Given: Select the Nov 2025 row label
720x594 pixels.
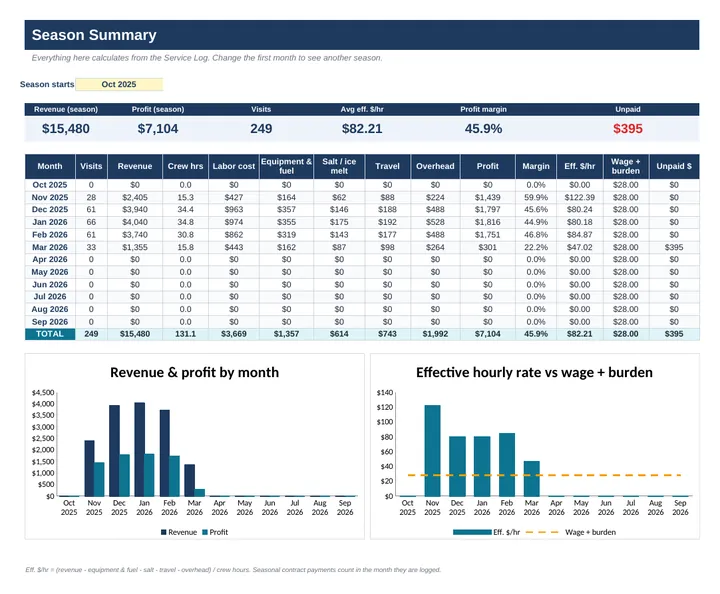Looking at the screenshot, I should point(50,197).
